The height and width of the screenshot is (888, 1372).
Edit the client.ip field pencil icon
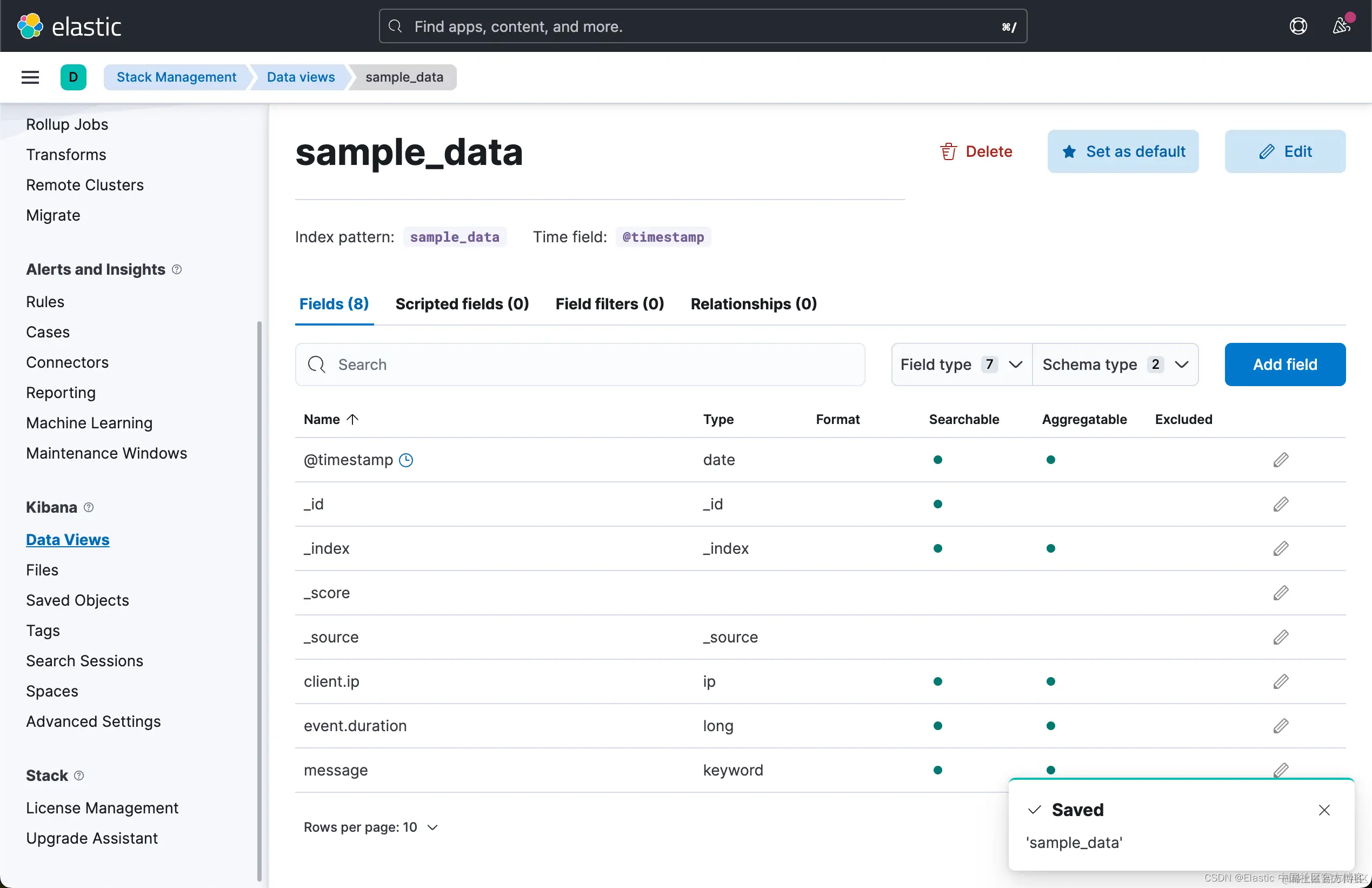pos(1281,681)
